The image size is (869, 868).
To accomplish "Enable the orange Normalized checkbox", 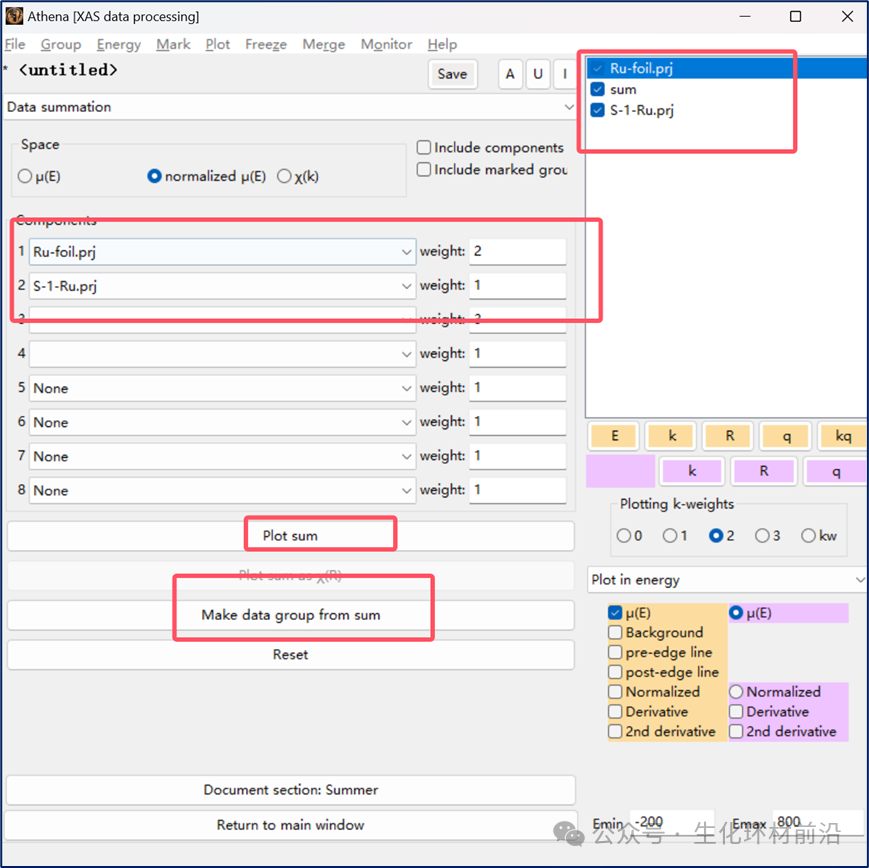I will (x=615, y=692).
